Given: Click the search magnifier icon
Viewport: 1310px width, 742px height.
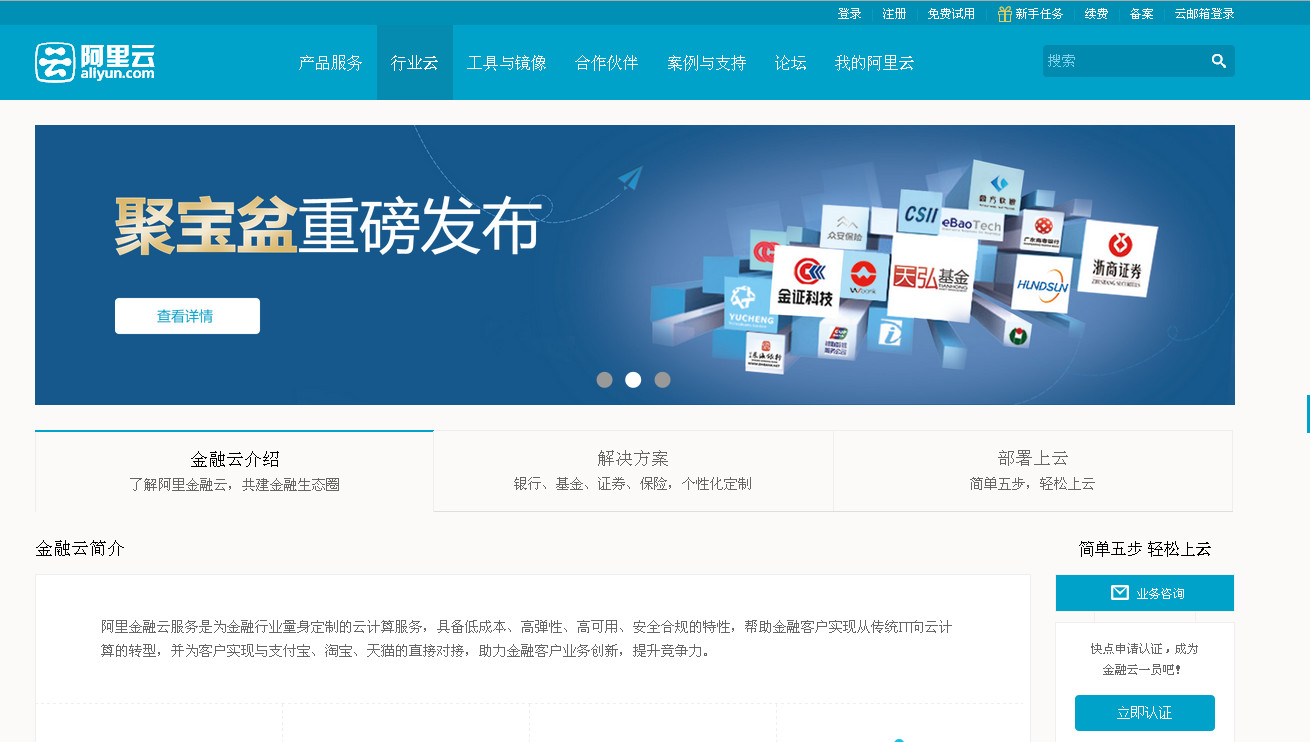Looking at the screenshot, I should click(x=1218, y=61).
